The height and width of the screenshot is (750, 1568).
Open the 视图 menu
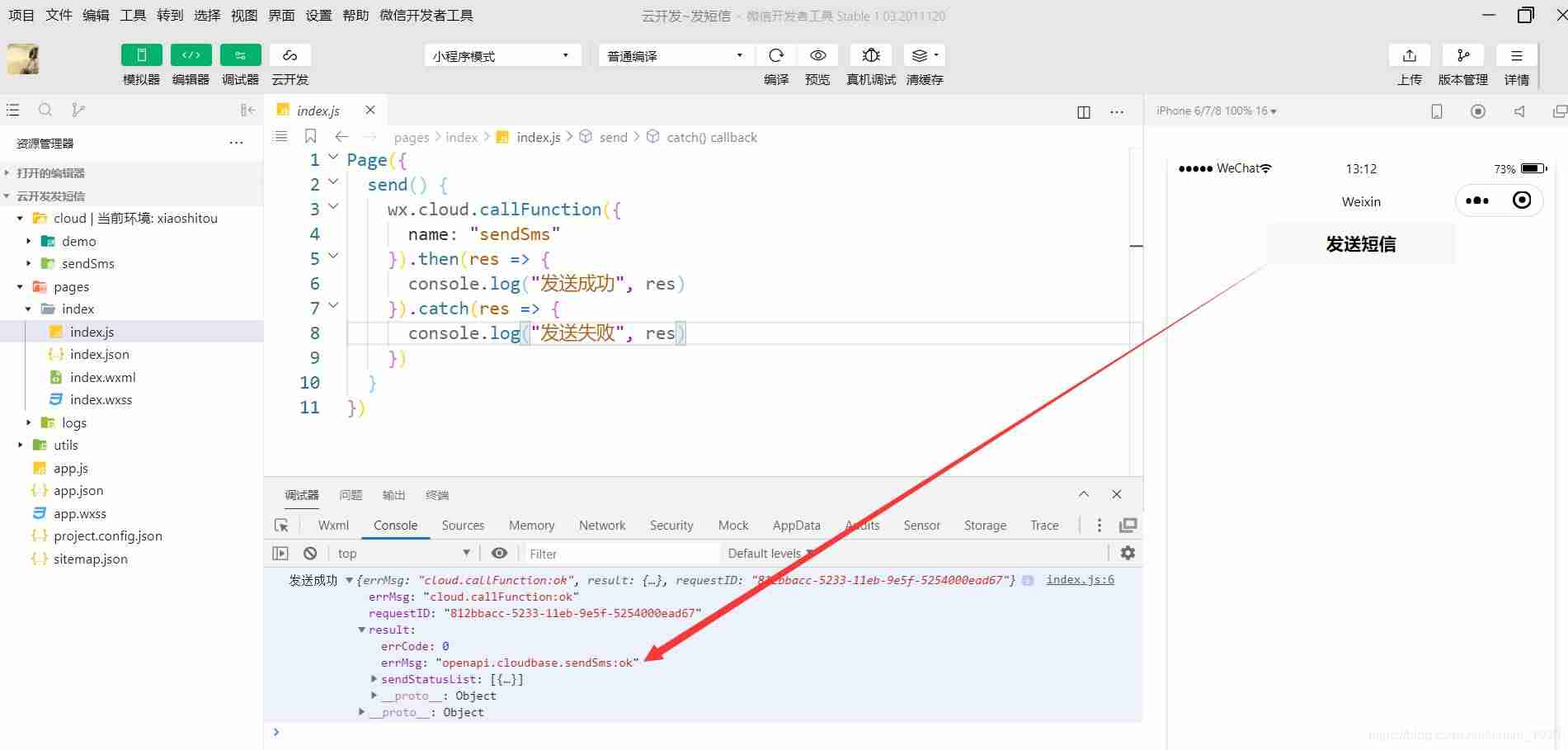(244, 15)
